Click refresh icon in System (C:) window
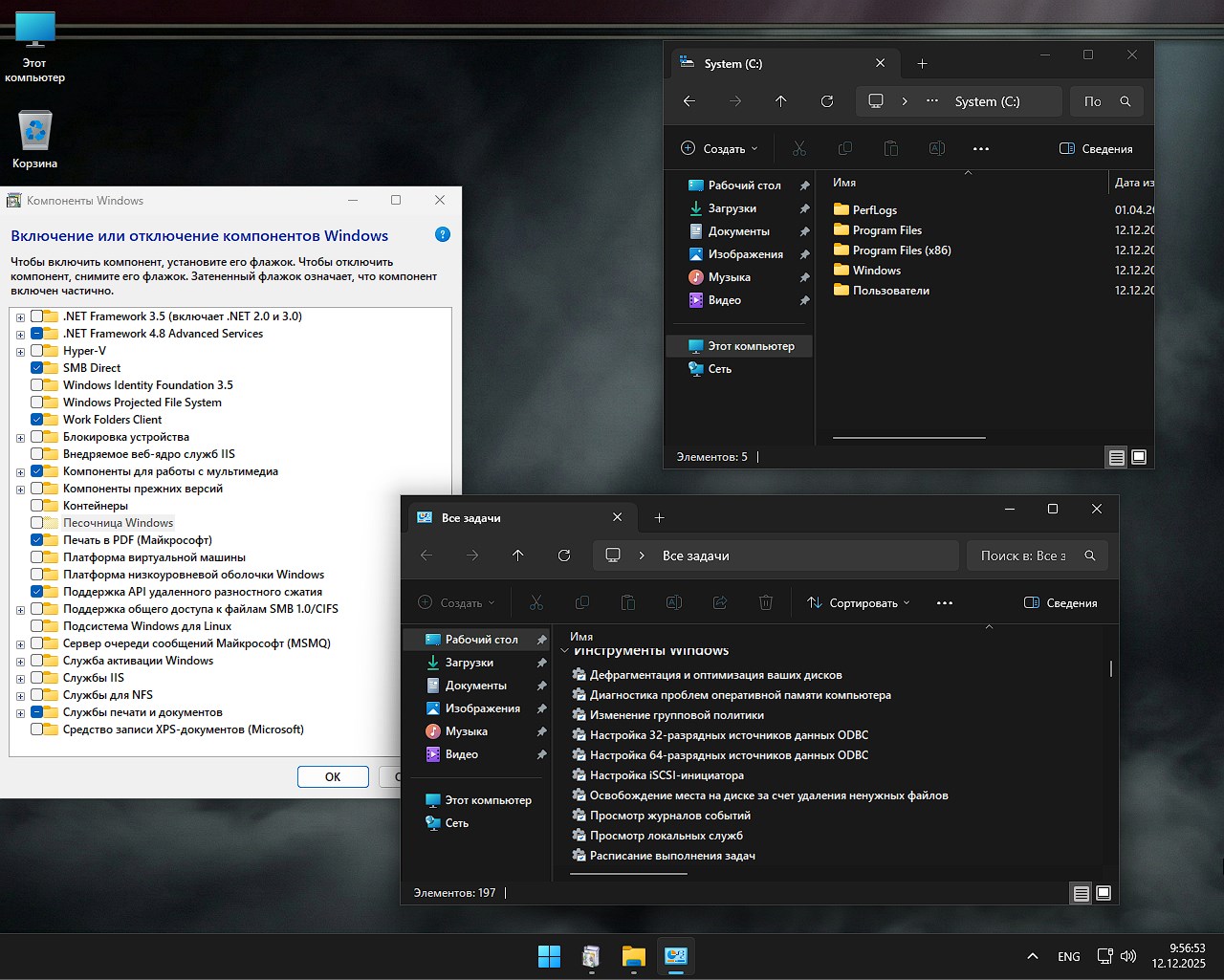Image resolution: width=1224 pixels, height=980 pixels. coord(827,101)
